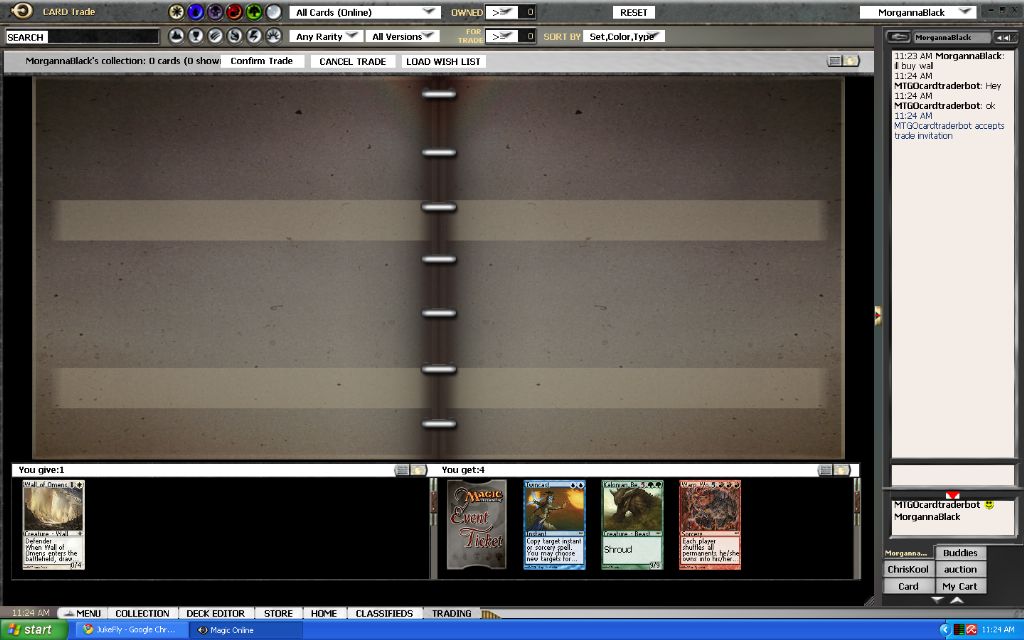Select the Event Ticket card thumbnail

[x=474, y=525]
